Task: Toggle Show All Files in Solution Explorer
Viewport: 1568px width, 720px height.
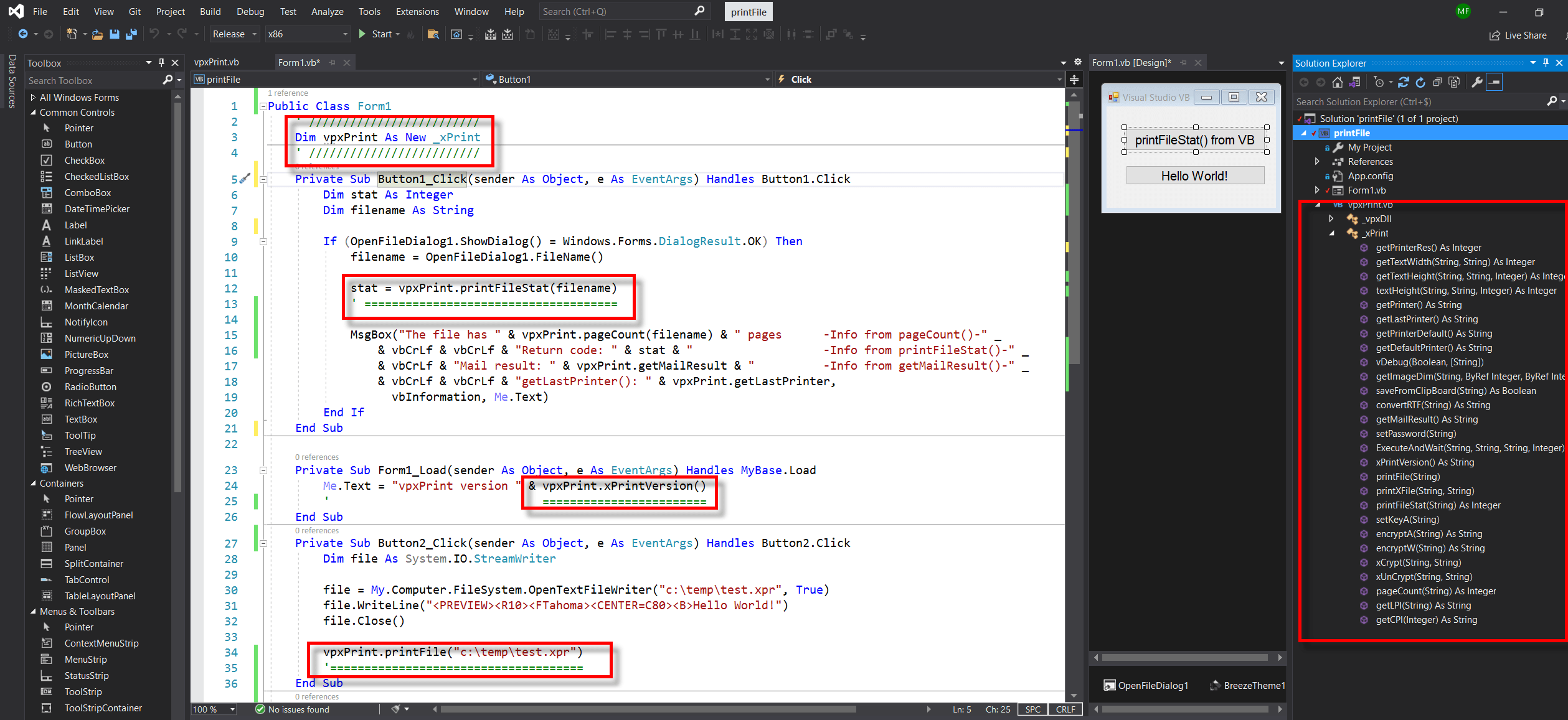Action: pyautogui.click(x=1454, y=82)
